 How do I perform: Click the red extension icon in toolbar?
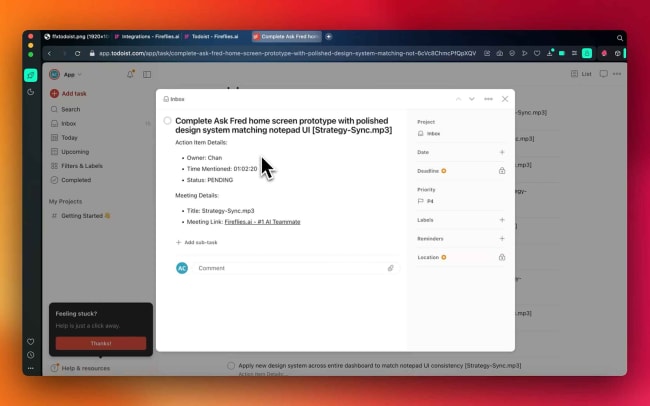[x=604, y=53]
